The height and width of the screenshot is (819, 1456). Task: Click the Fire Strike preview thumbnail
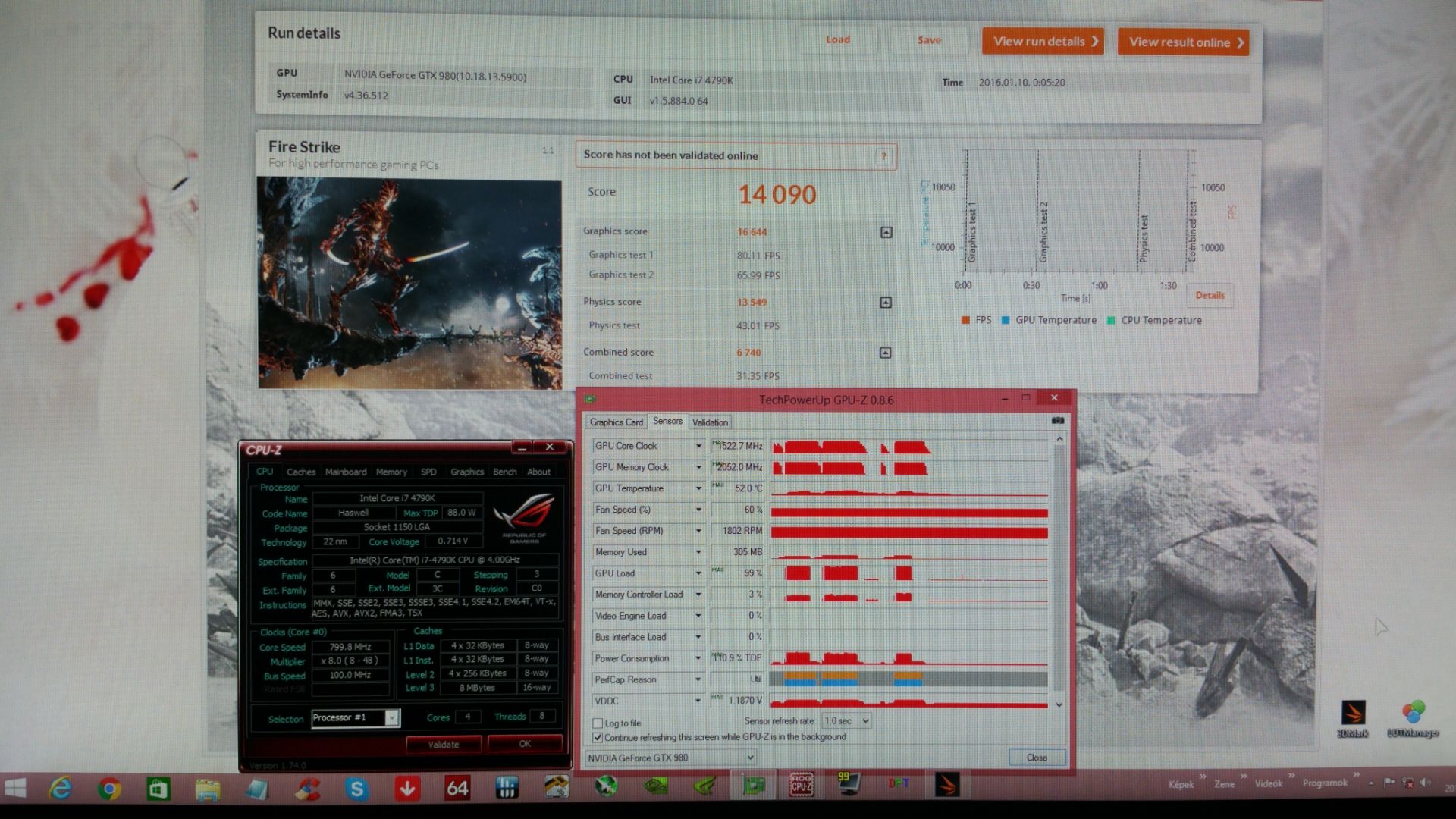[409, 282]
